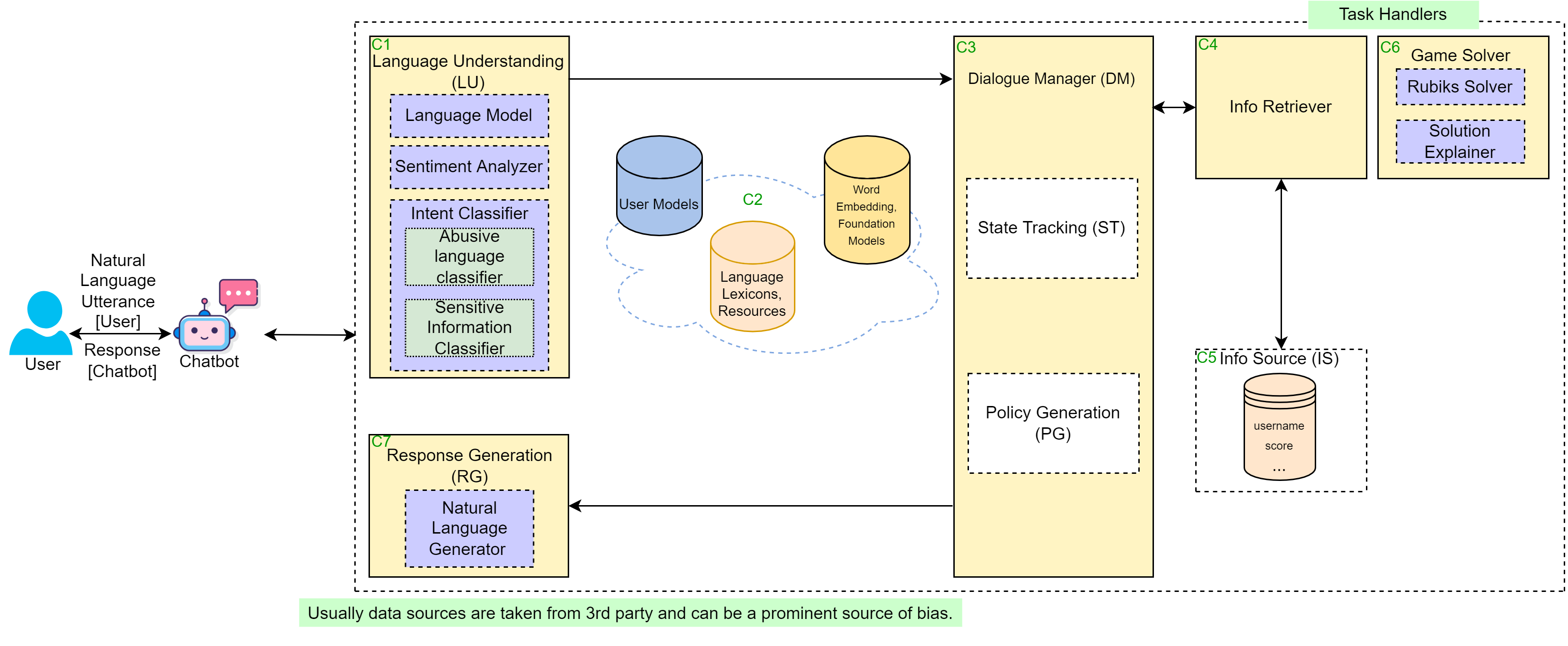Click the pink speech bubble icon

(238, 294)
